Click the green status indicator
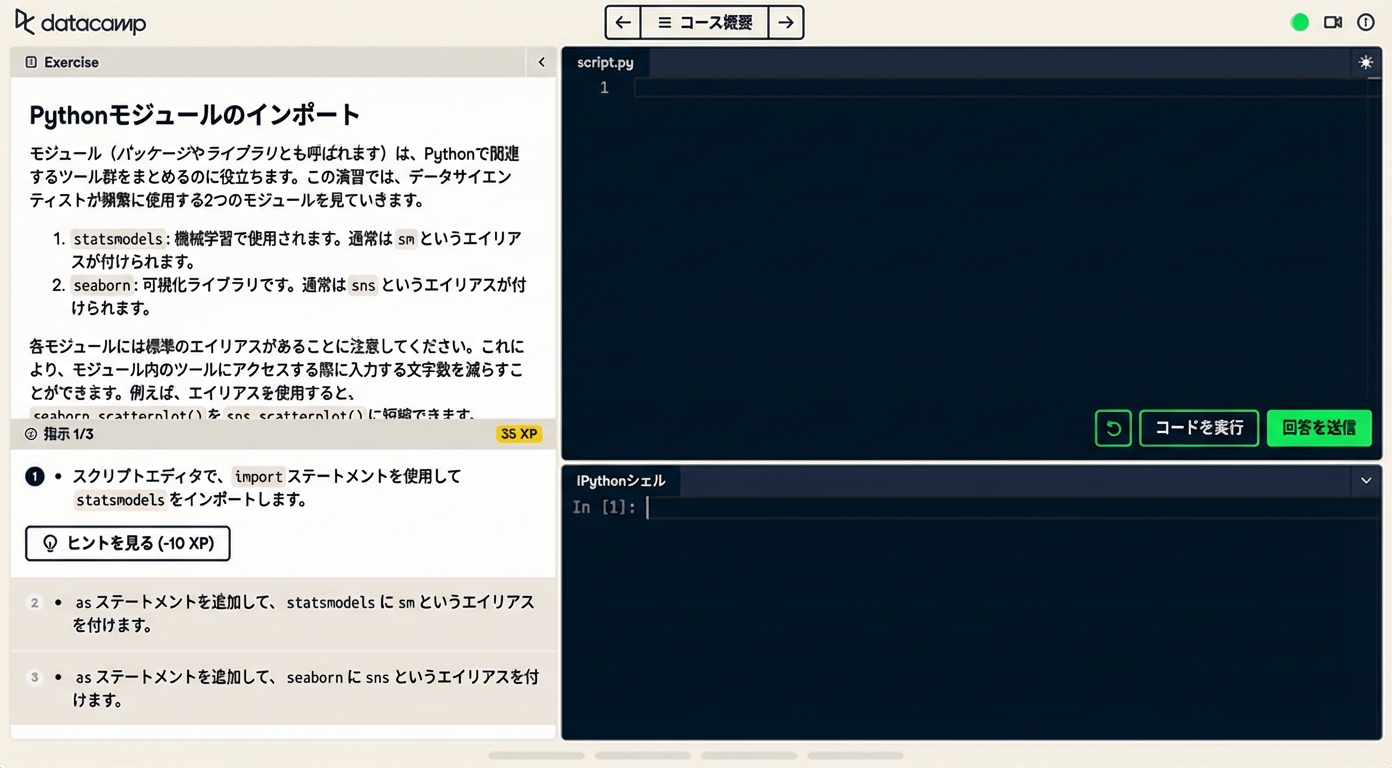Viewport: 1392px width, 768px height. click(x=1300, y=22)
